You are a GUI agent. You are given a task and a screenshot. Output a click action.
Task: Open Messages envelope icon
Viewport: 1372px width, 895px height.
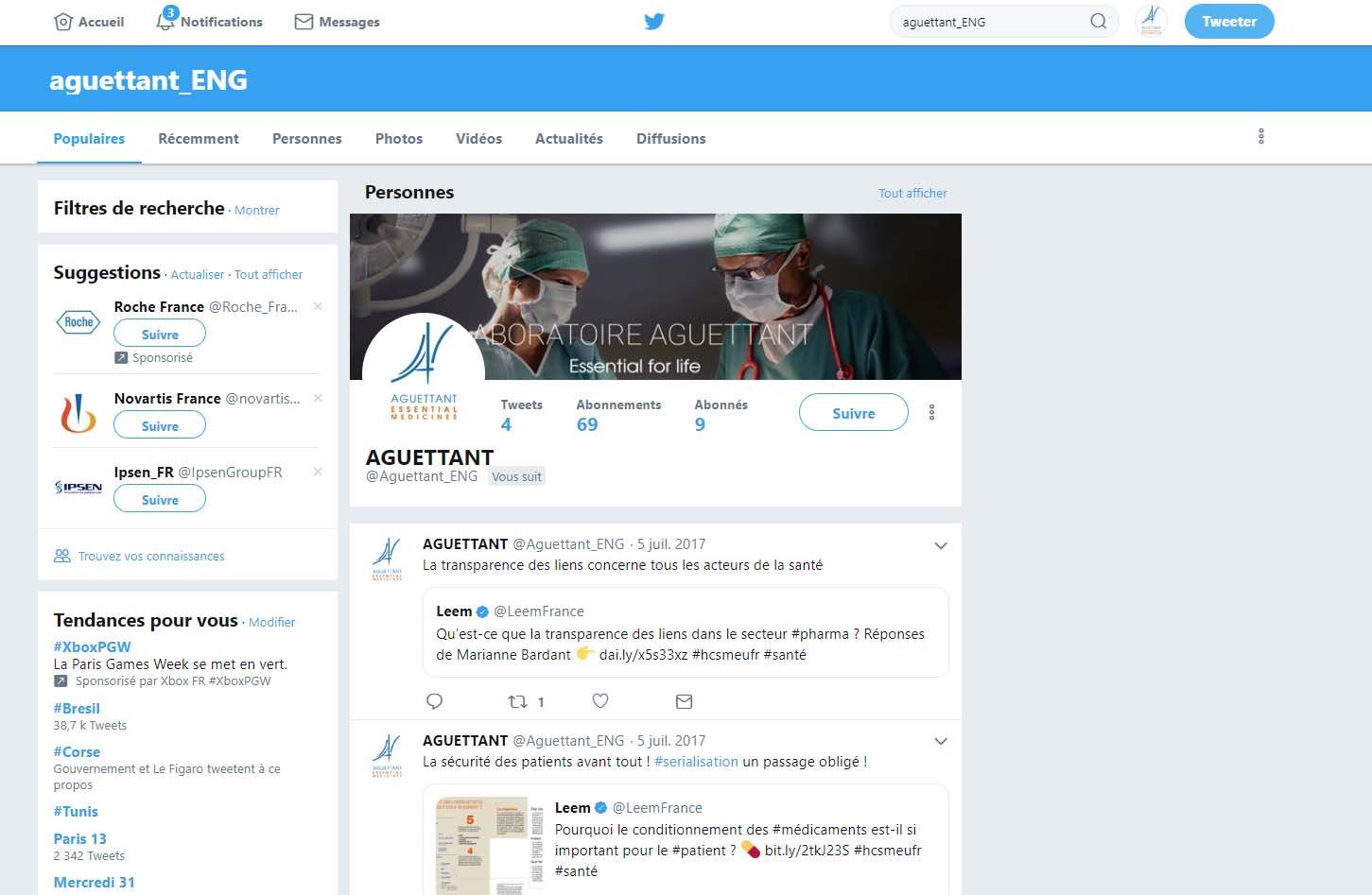pos(304,22)
